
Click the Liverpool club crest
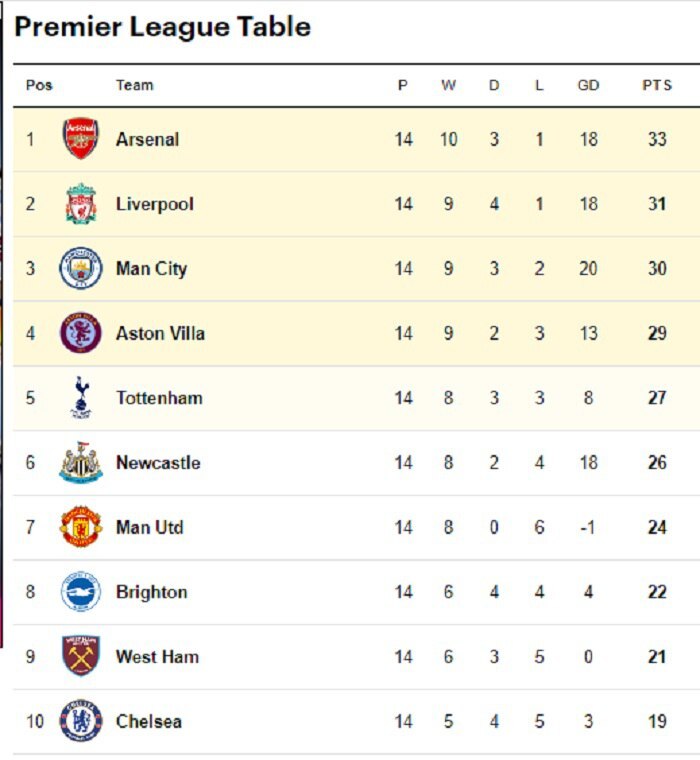(x=81, y=204)
